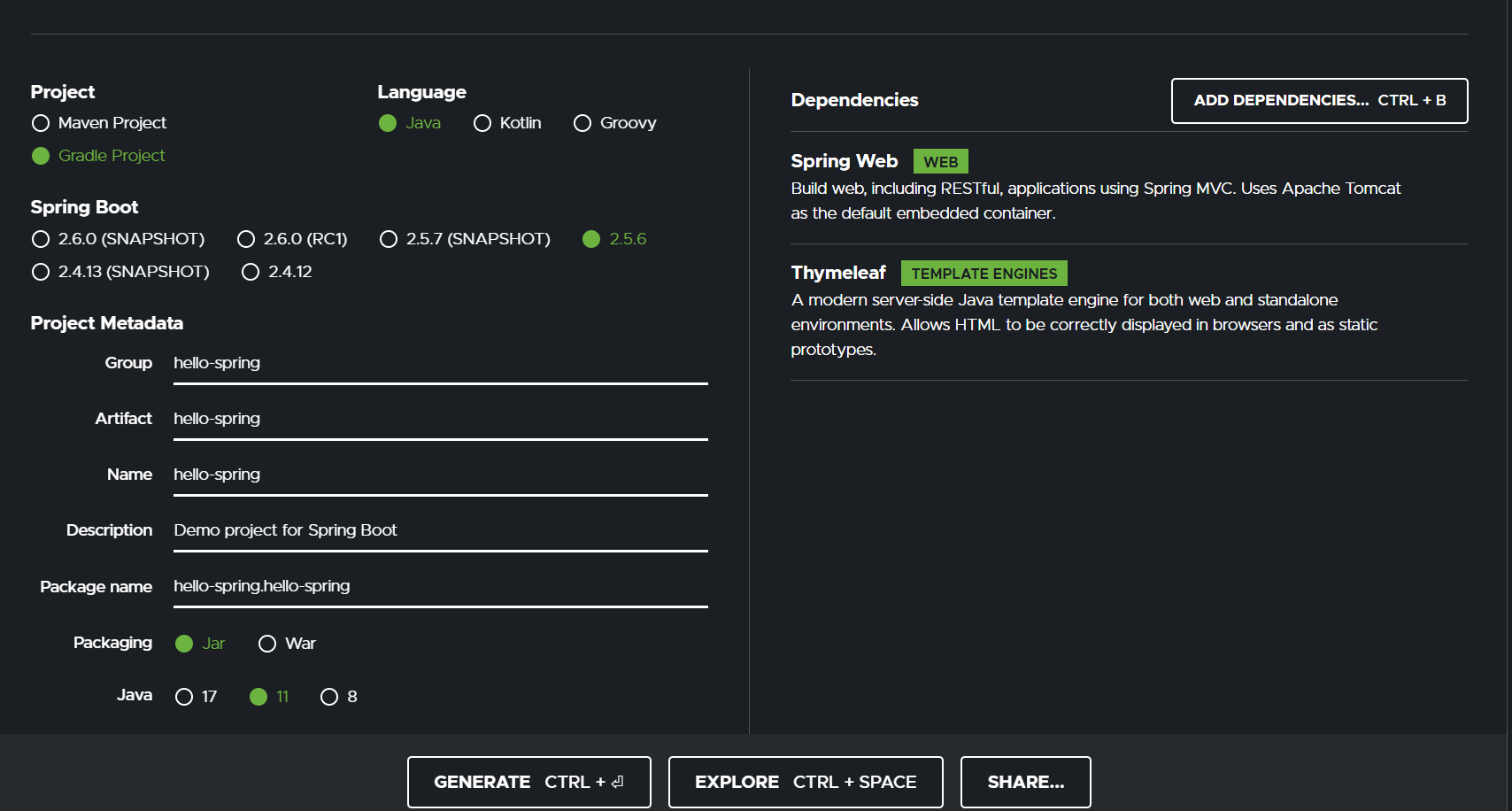Screen dimensions: 1512x811
Task: Pick Java version 17
Action: coord(196,697)
